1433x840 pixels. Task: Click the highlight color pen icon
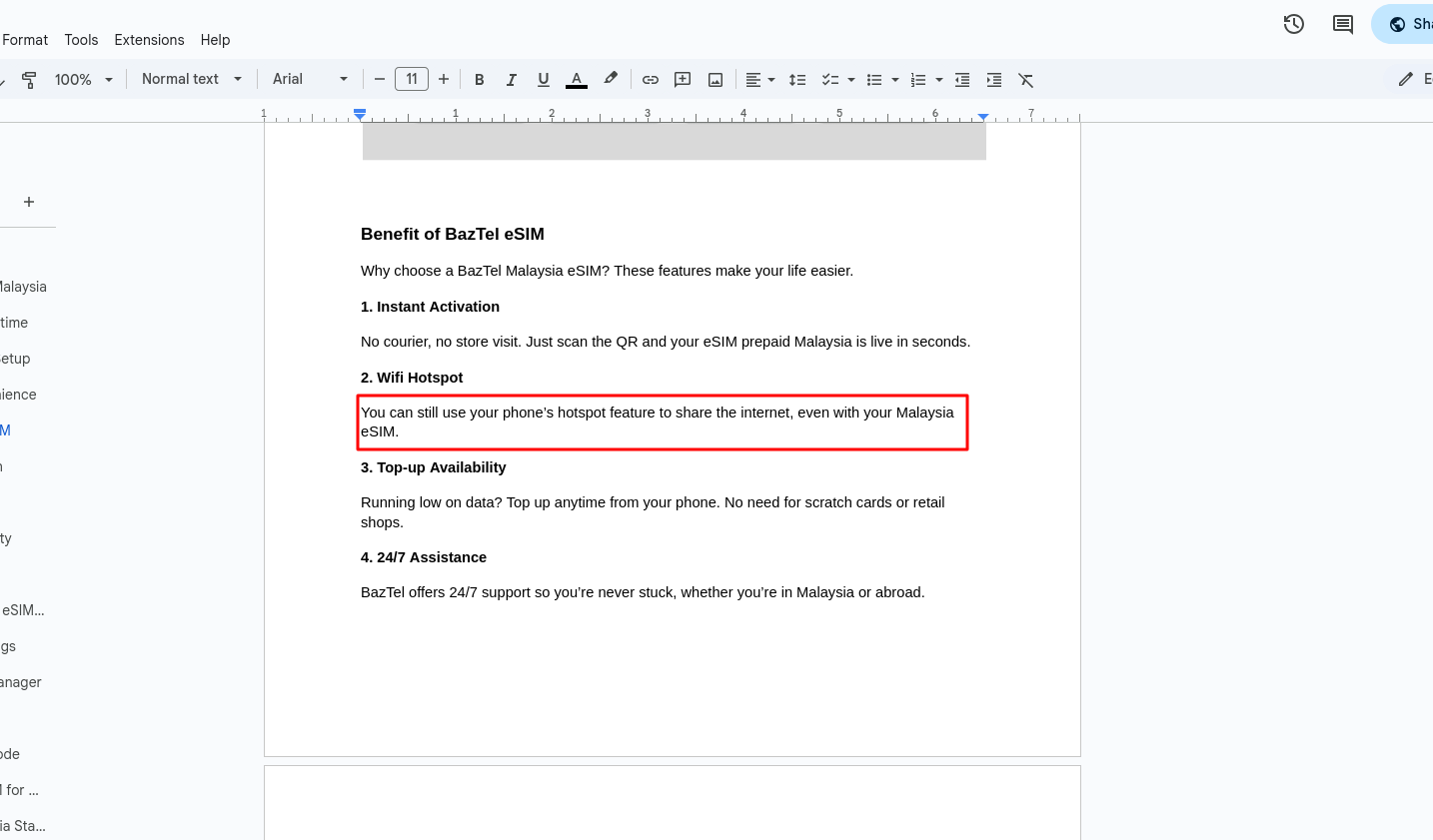pos(611,79)
